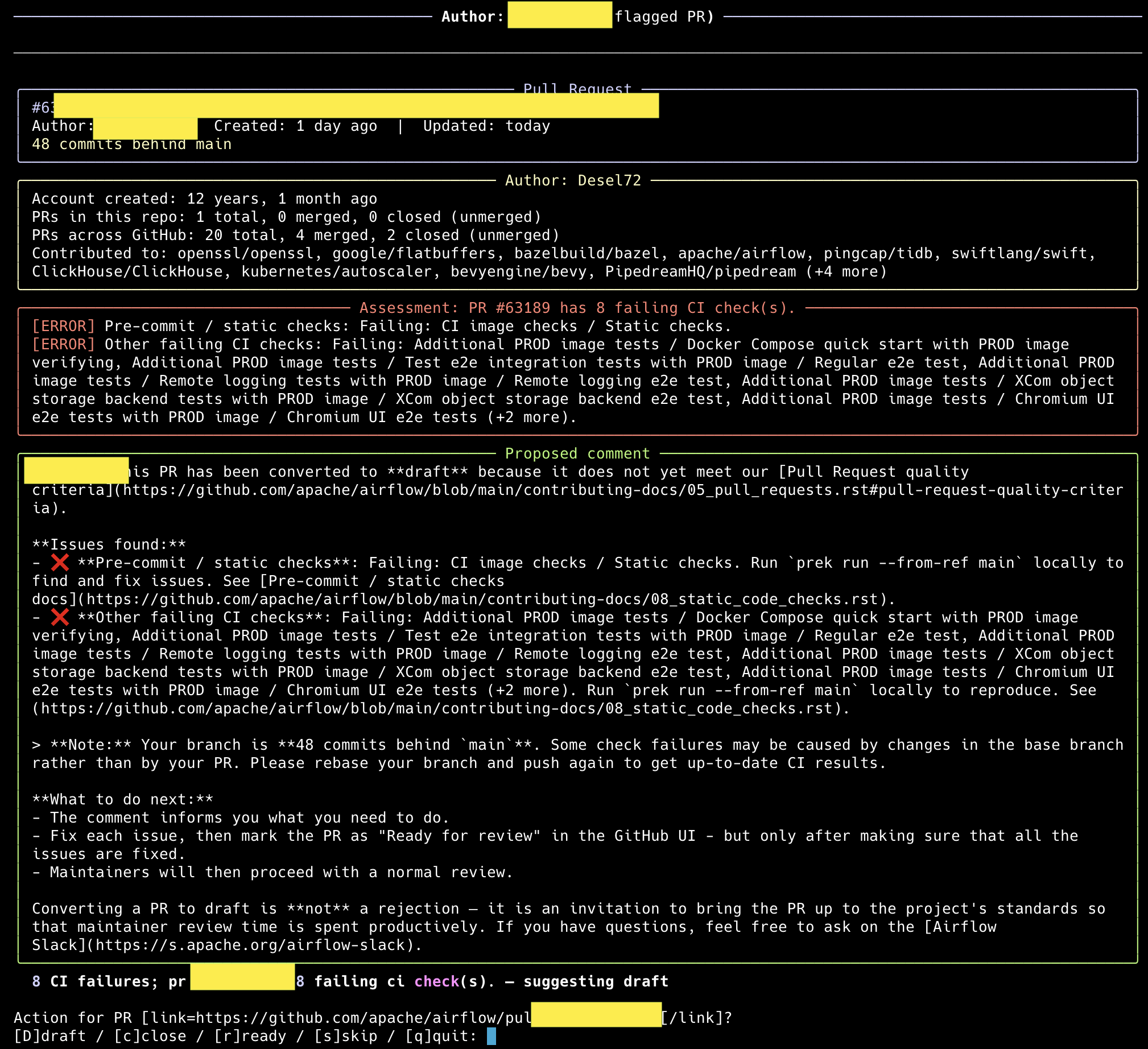Select the [c]close action option
Viewport: 1148px width, 1049px height.
(x=150, y=1036)
